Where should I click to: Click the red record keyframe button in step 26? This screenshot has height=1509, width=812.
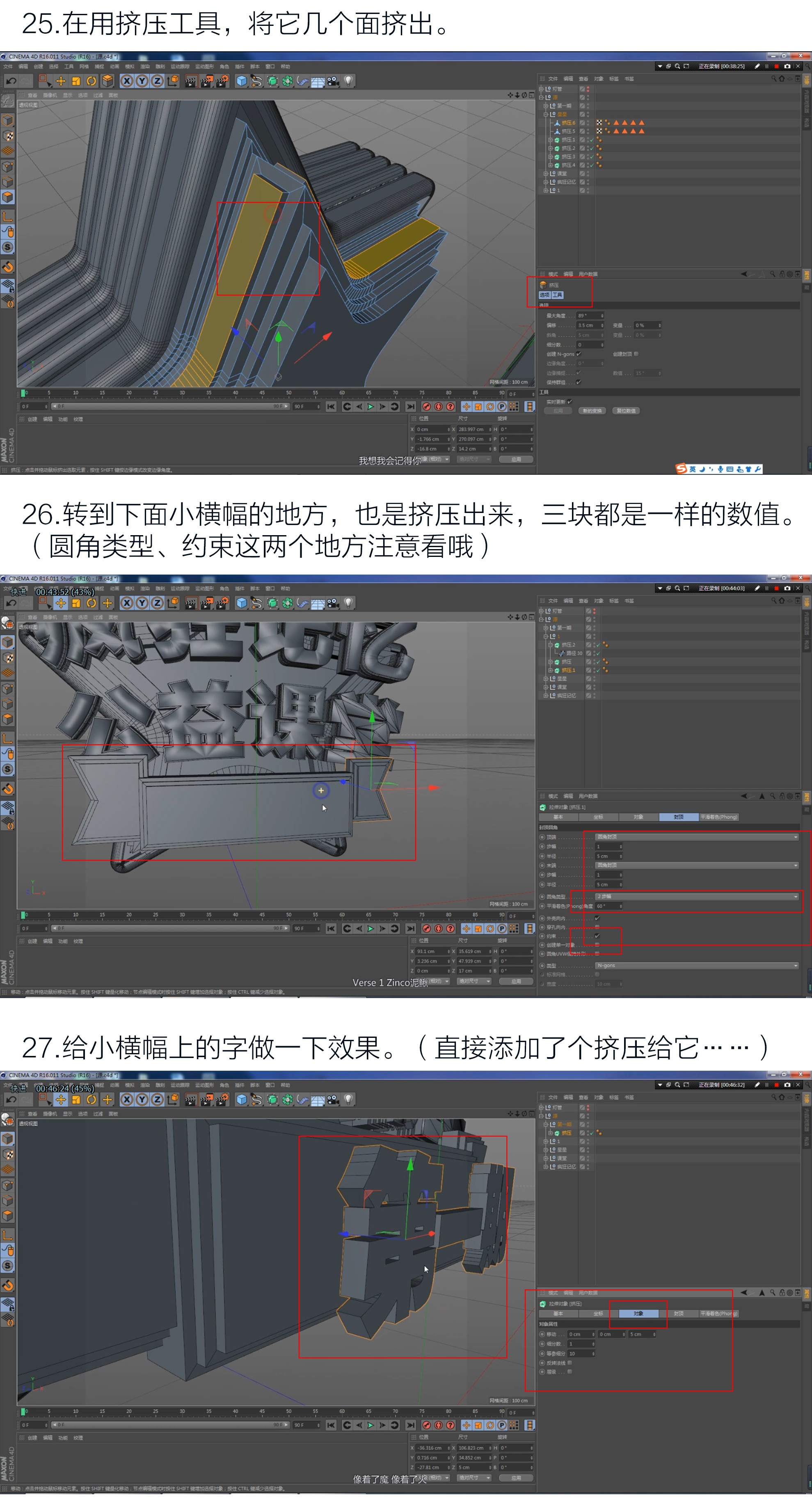426,928
